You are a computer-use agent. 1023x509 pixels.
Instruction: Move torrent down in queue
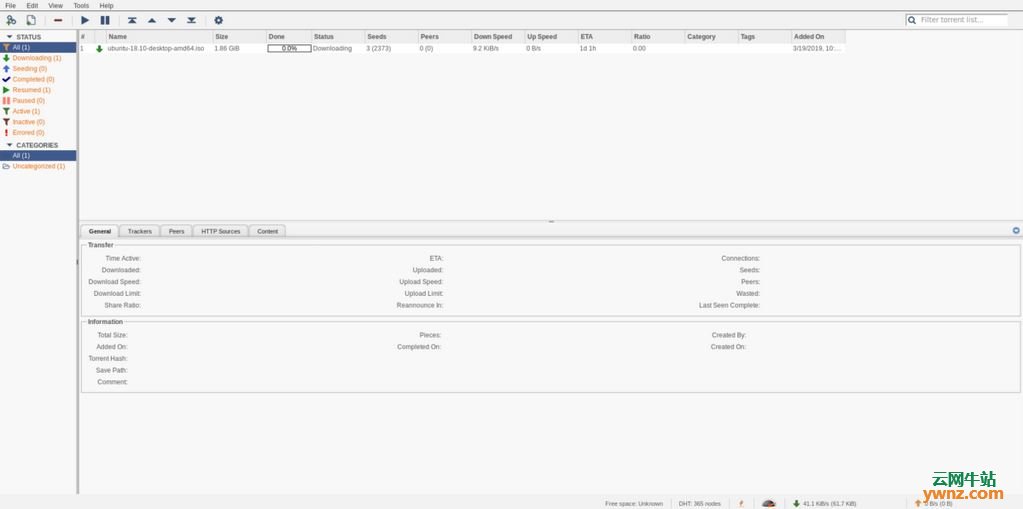172,20
